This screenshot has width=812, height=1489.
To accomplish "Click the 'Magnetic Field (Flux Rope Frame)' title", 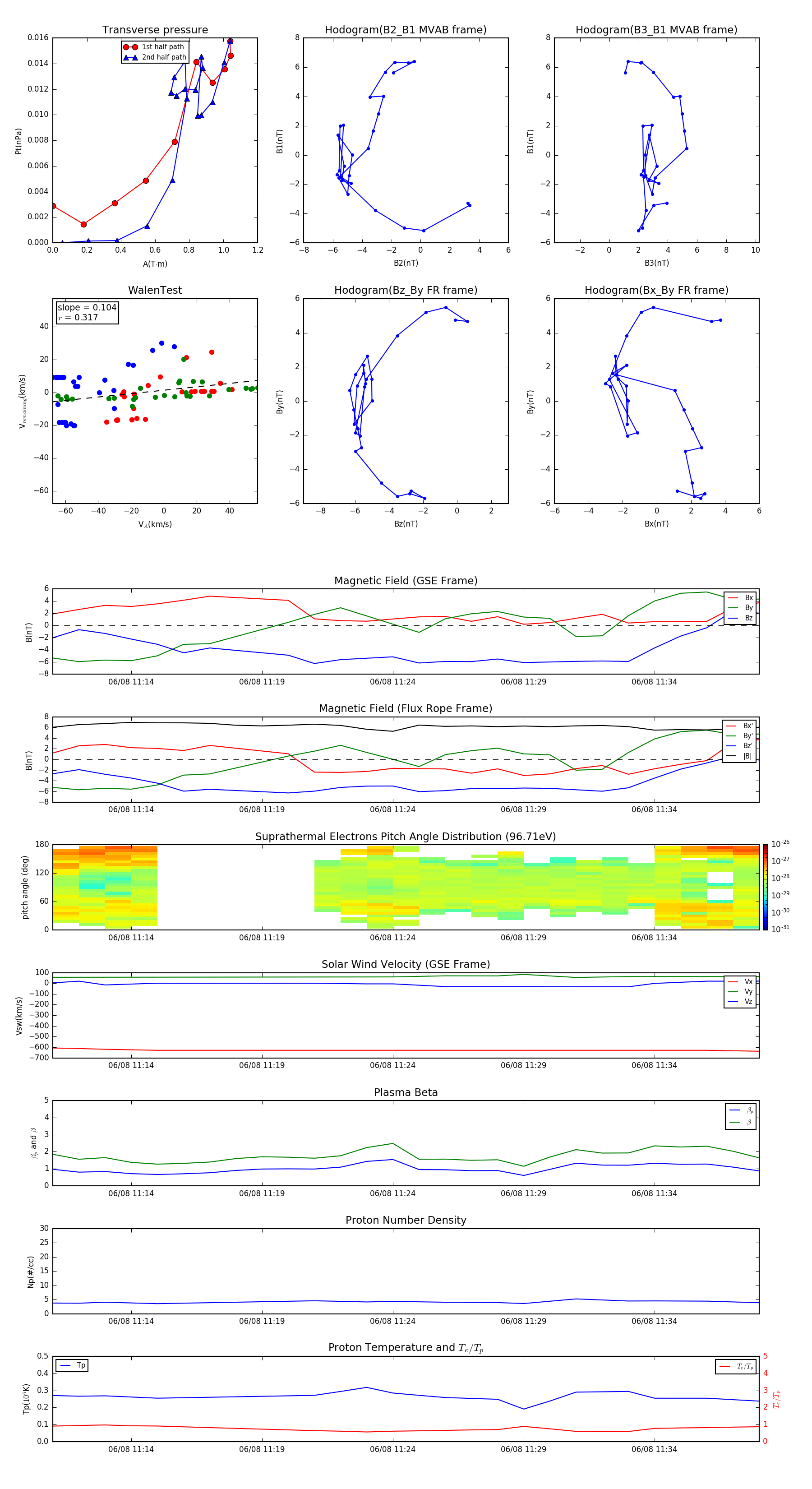I will click(x=406, y=709).
